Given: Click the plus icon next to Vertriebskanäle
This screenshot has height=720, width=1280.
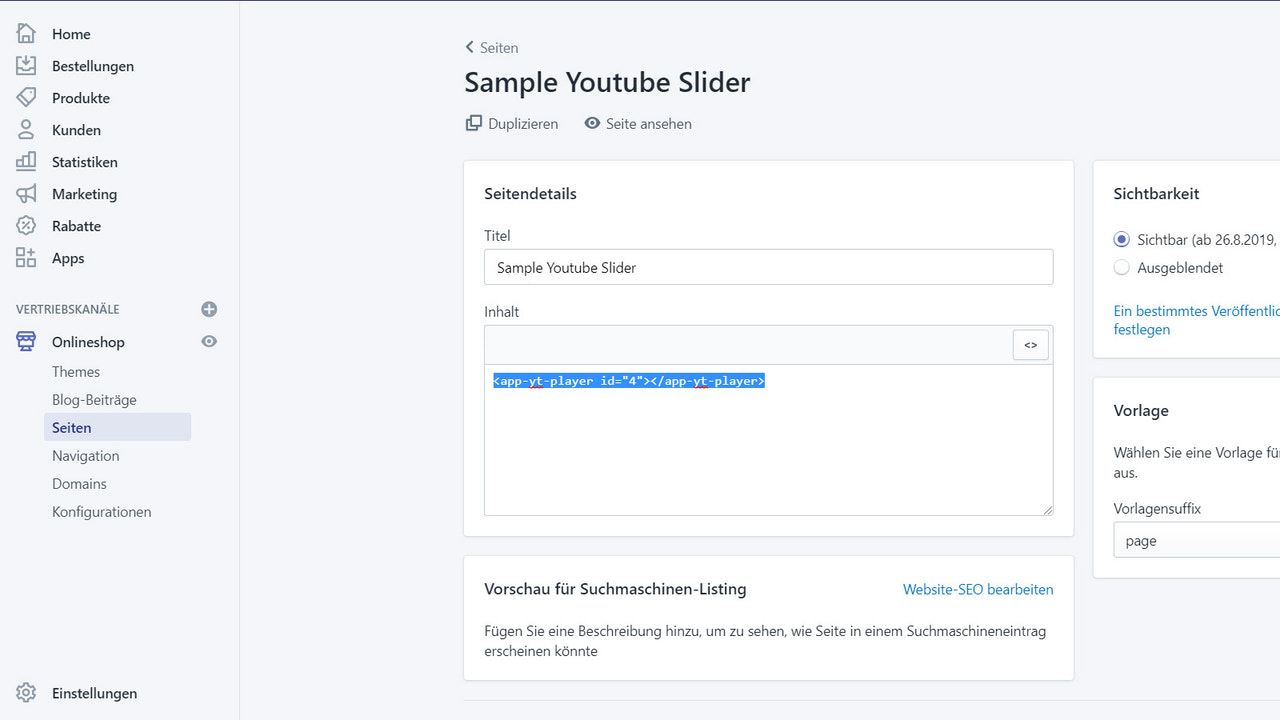Looking at the screenshot, I should click(209, 309).
